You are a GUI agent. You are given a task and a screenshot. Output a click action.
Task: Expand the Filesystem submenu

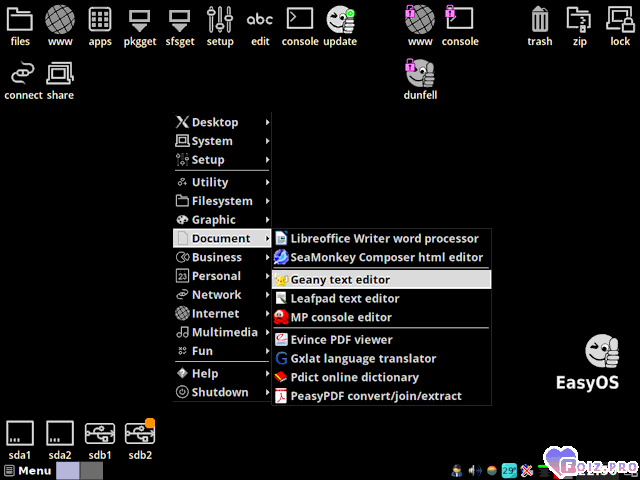tap(222, 201)
